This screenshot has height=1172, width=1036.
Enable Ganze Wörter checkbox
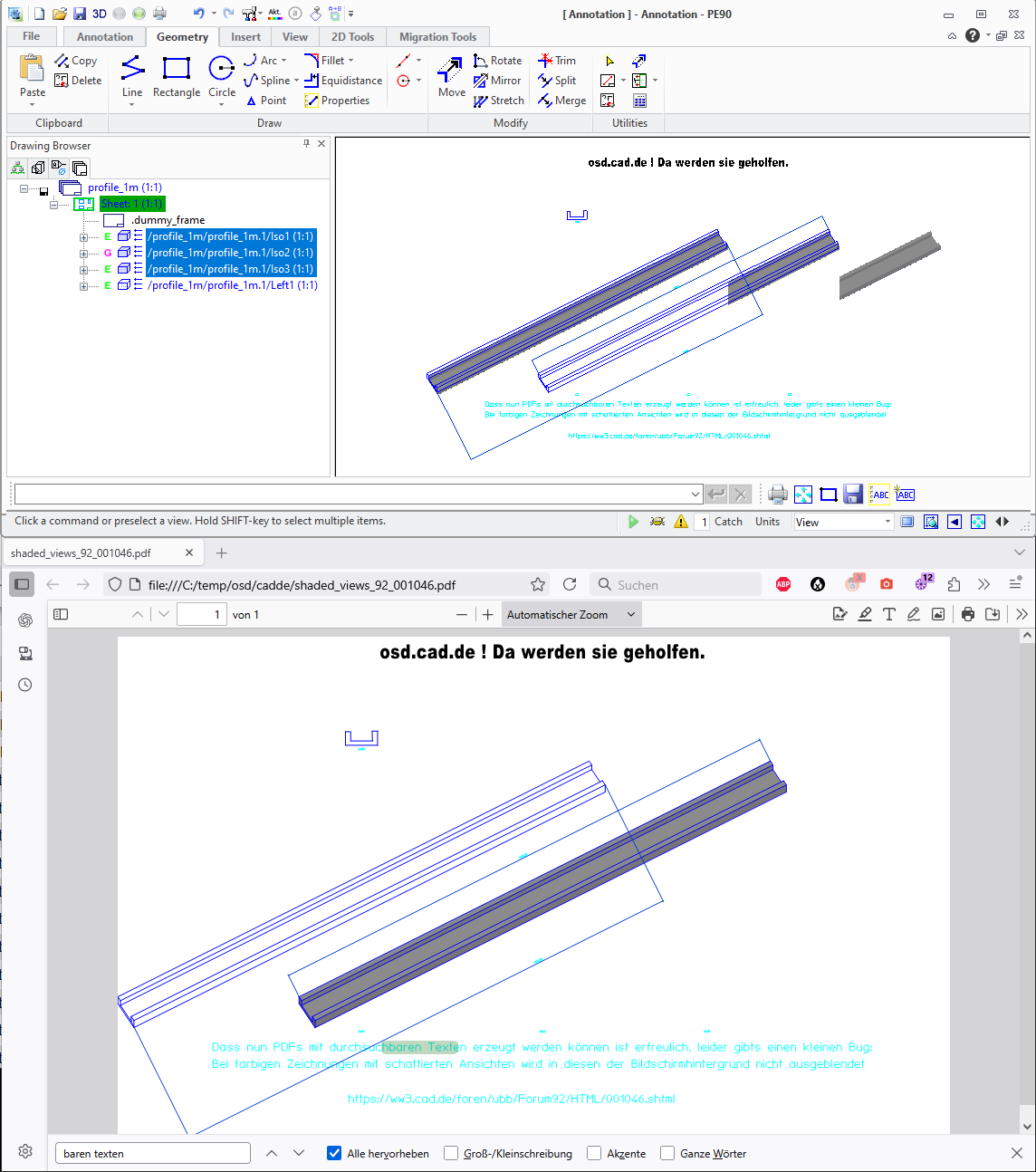click(667, 1153)
